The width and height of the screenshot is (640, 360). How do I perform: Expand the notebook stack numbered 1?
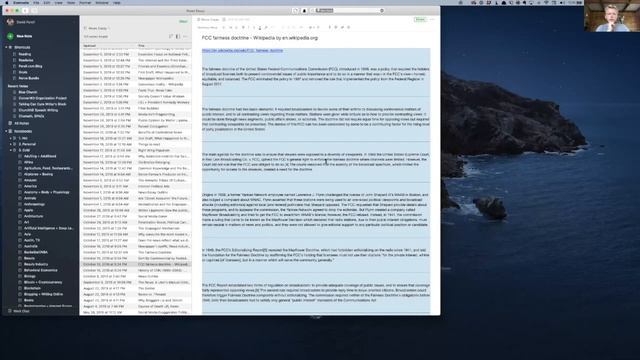tap(11, 138)
